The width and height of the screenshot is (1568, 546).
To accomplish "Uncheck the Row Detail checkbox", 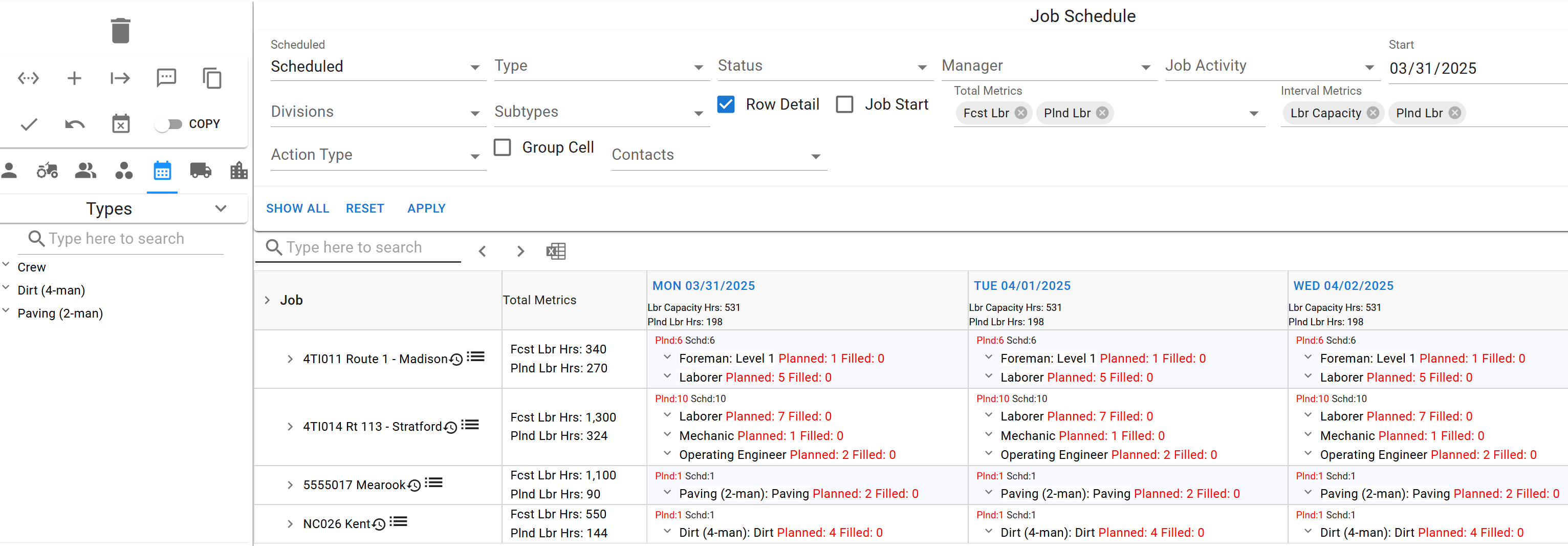I will pos(725,104).
